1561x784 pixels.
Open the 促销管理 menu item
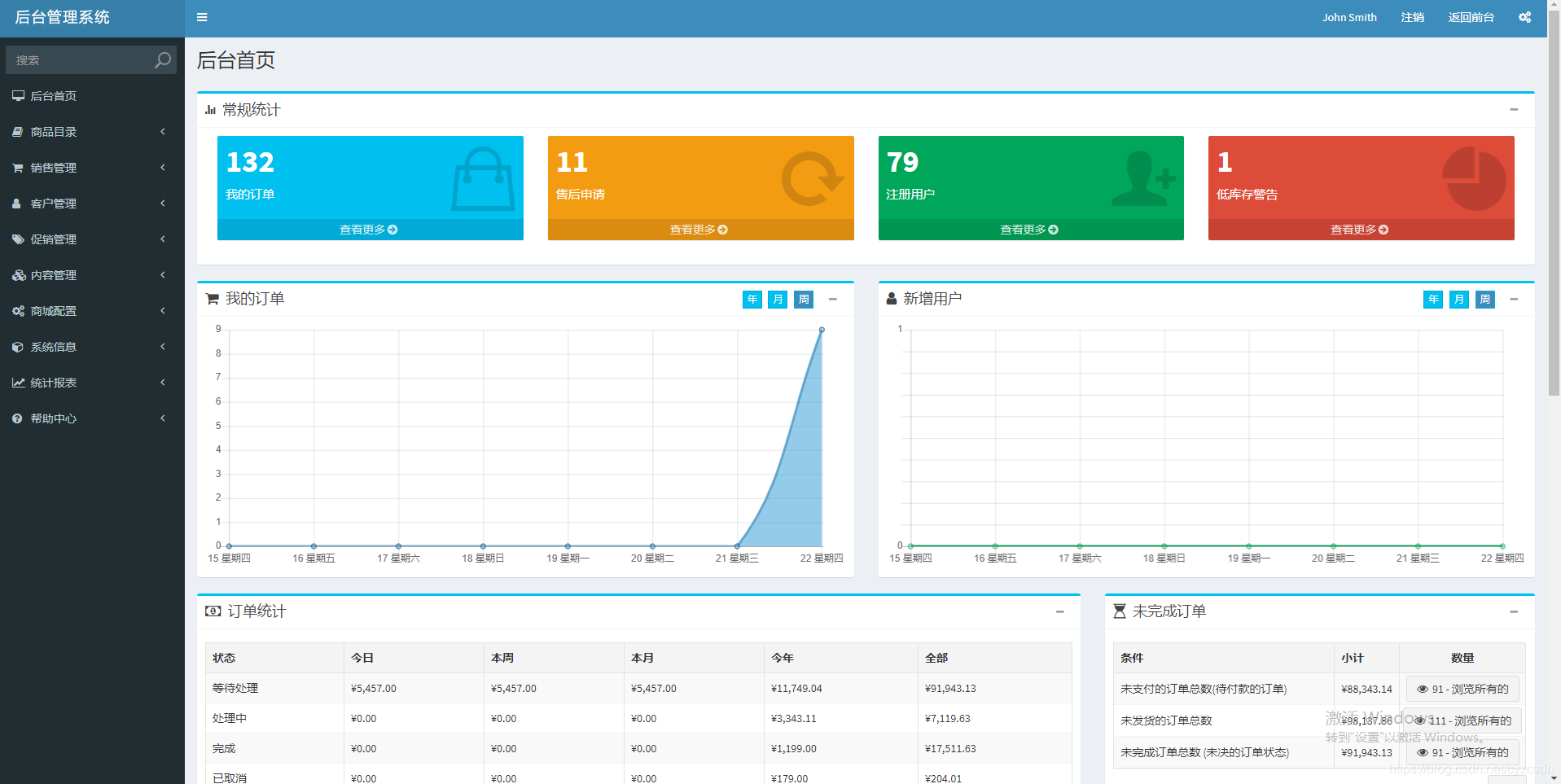(x=92, y=239)
